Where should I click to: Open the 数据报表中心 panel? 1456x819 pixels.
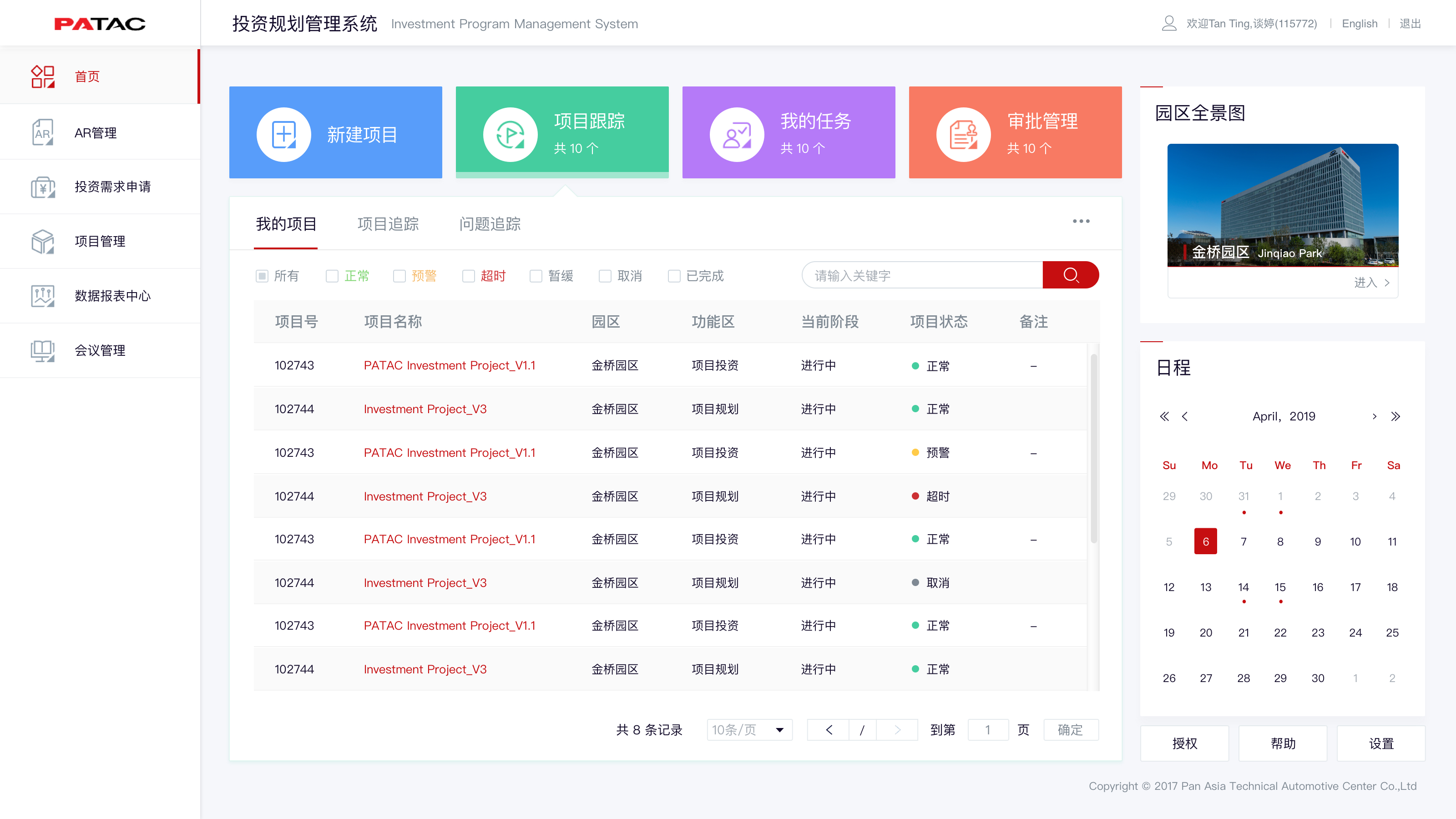coord(112,295)
